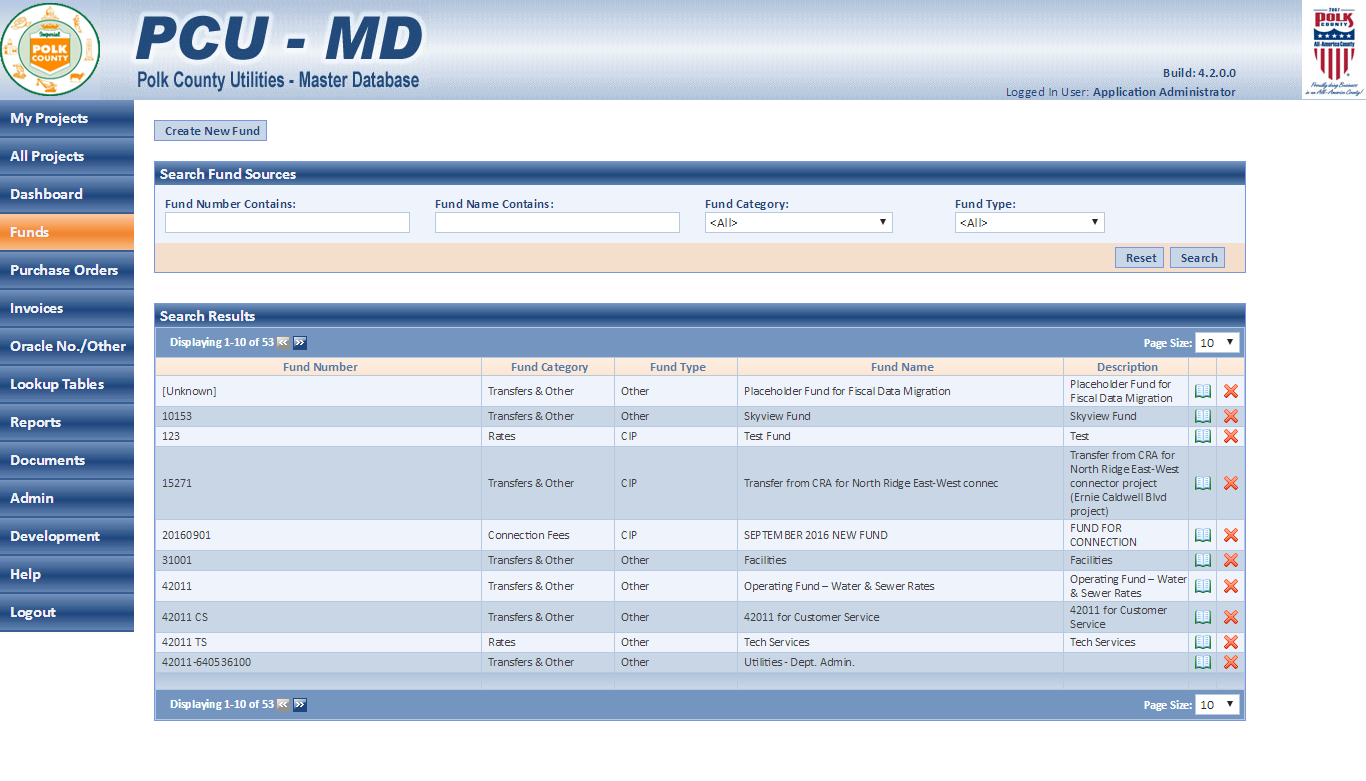Open the bottom Page Size selector

click(x=1218, y=705)
